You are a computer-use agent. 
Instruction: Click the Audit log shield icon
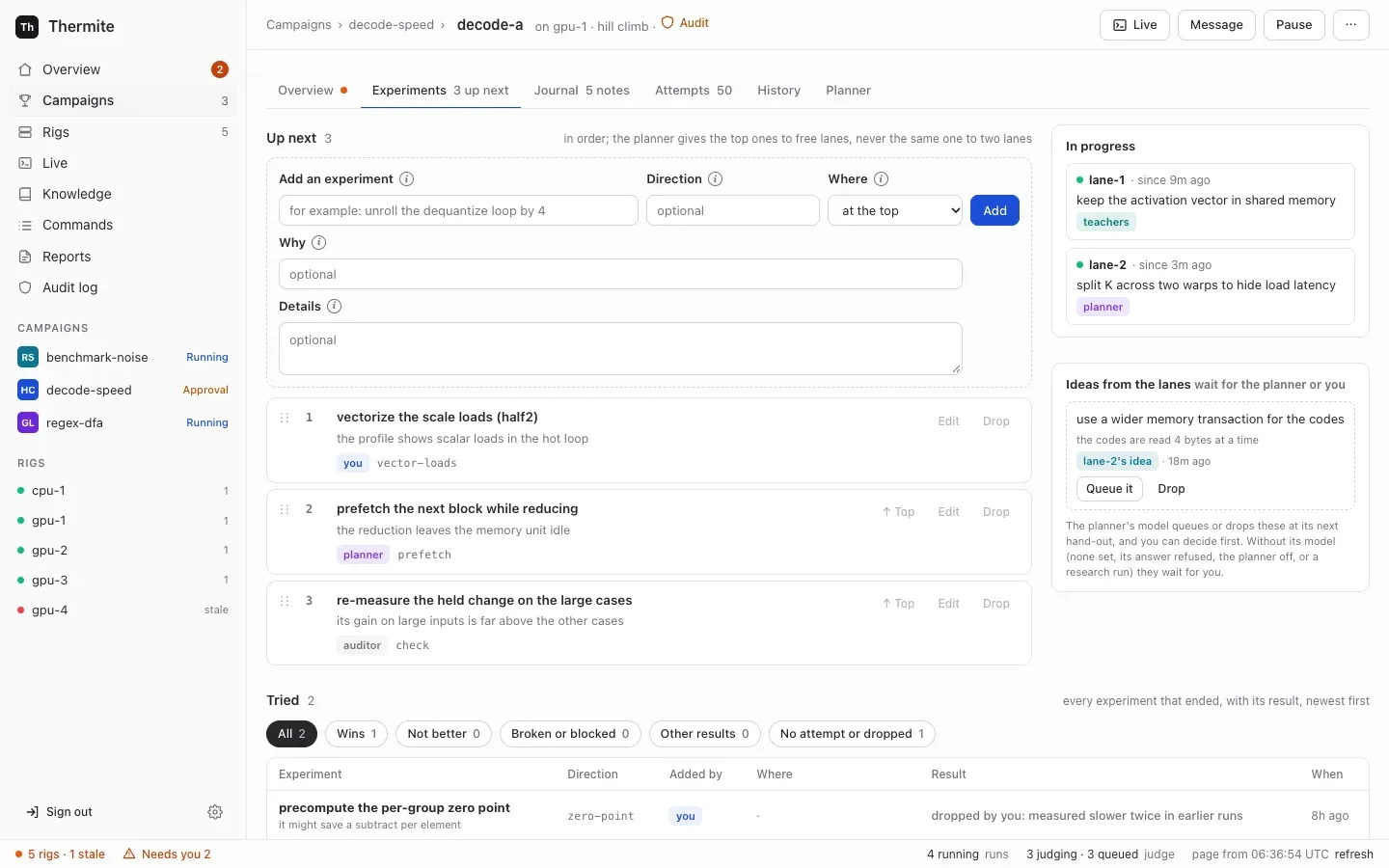pos(25,287)
